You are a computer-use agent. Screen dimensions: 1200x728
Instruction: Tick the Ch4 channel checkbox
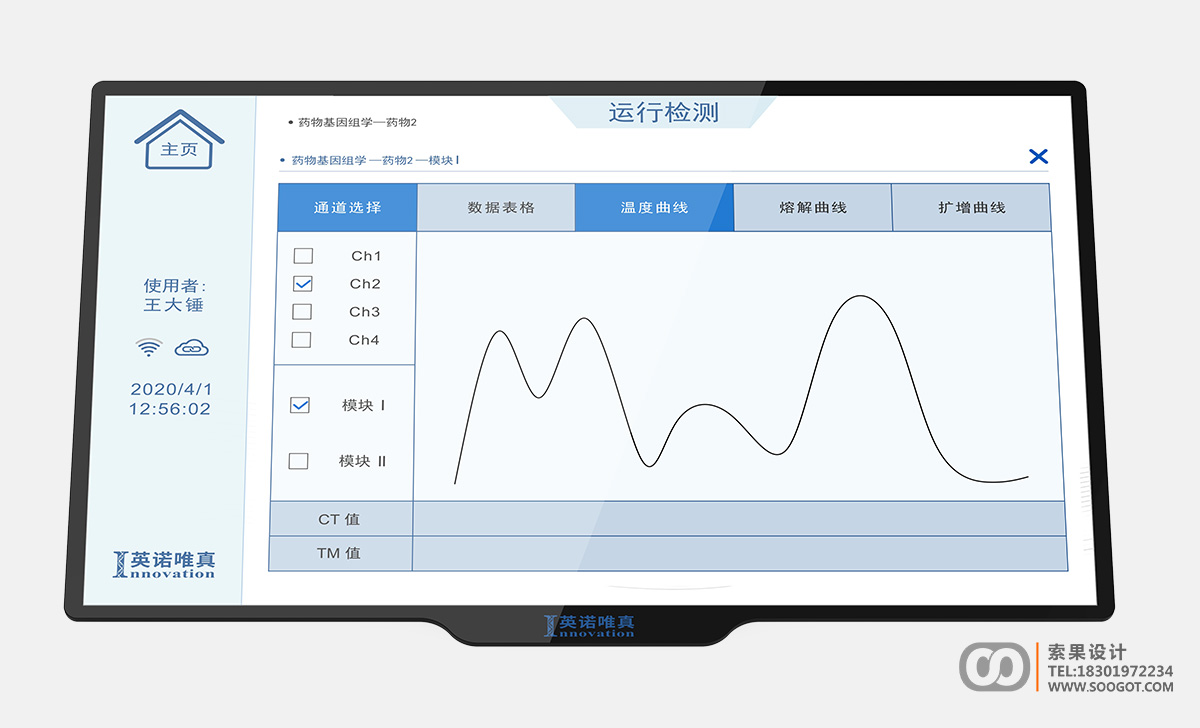pos(301,340)
